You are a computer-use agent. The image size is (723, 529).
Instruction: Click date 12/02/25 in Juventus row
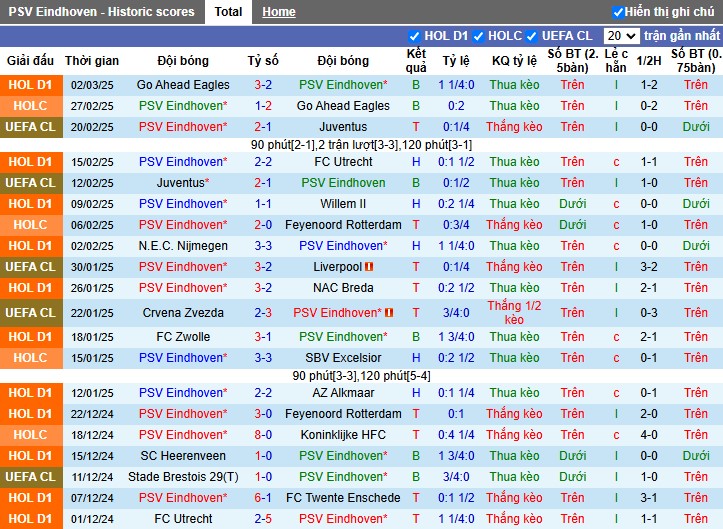coord(92,183)
